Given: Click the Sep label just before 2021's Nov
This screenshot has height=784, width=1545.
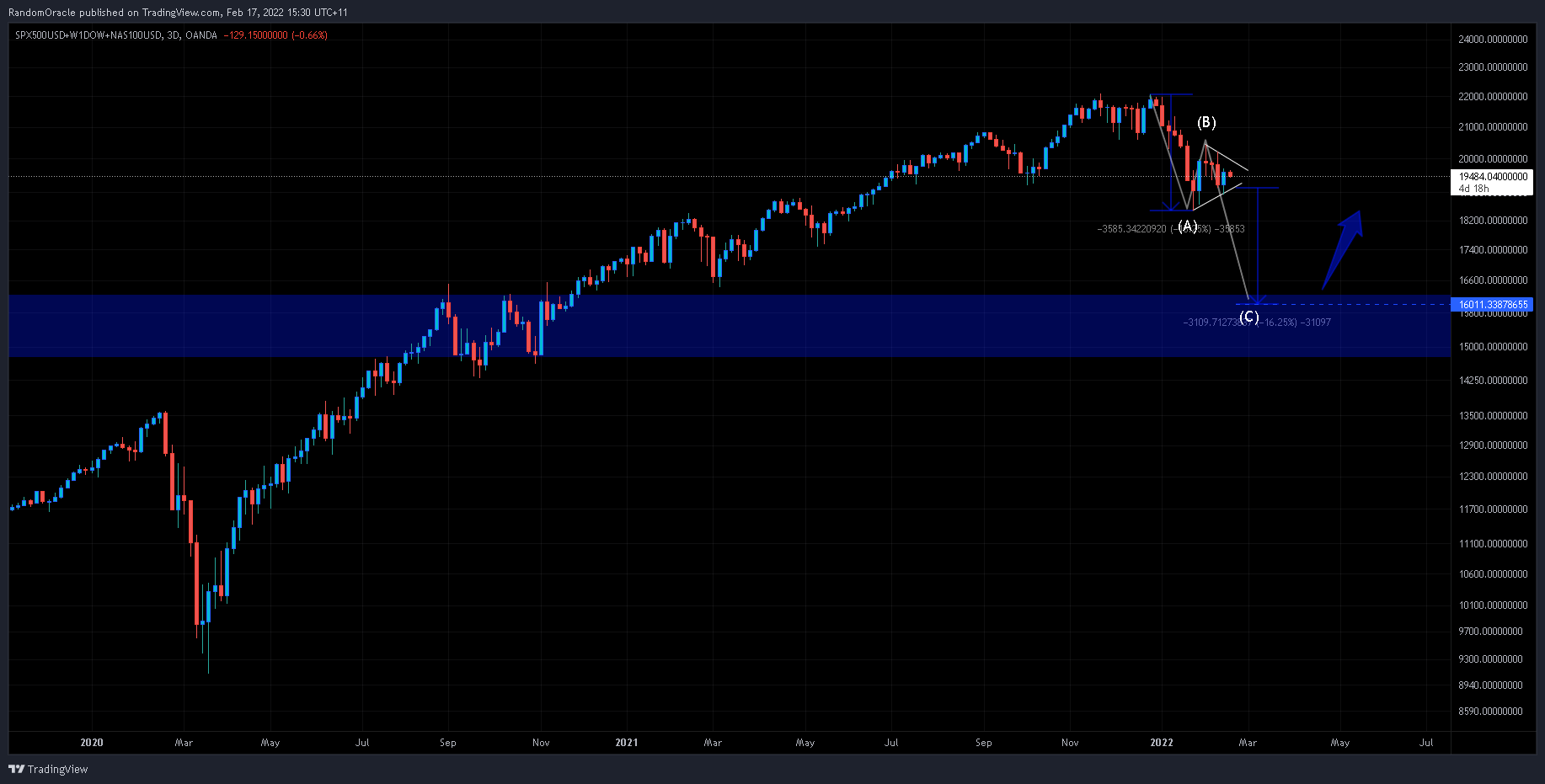Looking at the screenshot, I should (x=448, y=743).
